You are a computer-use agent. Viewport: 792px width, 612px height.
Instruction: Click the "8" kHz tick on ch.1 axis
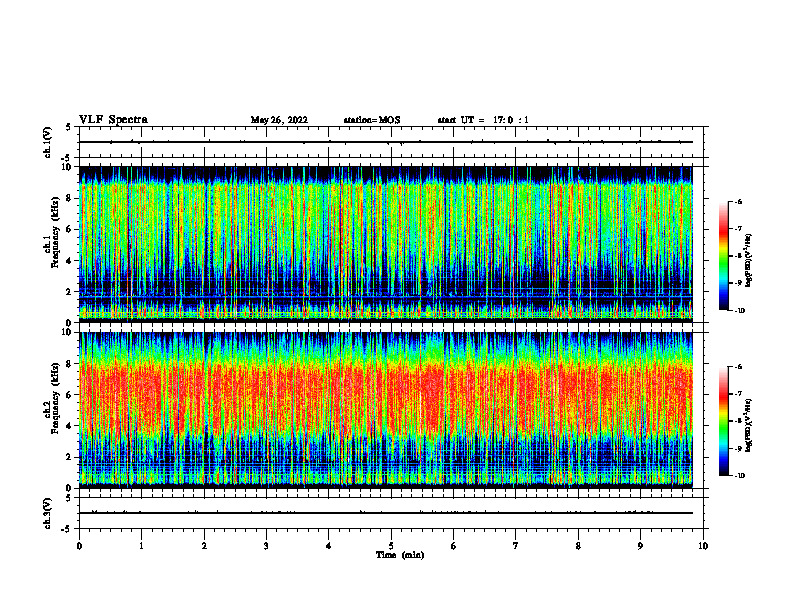click(x=68, y=198)
